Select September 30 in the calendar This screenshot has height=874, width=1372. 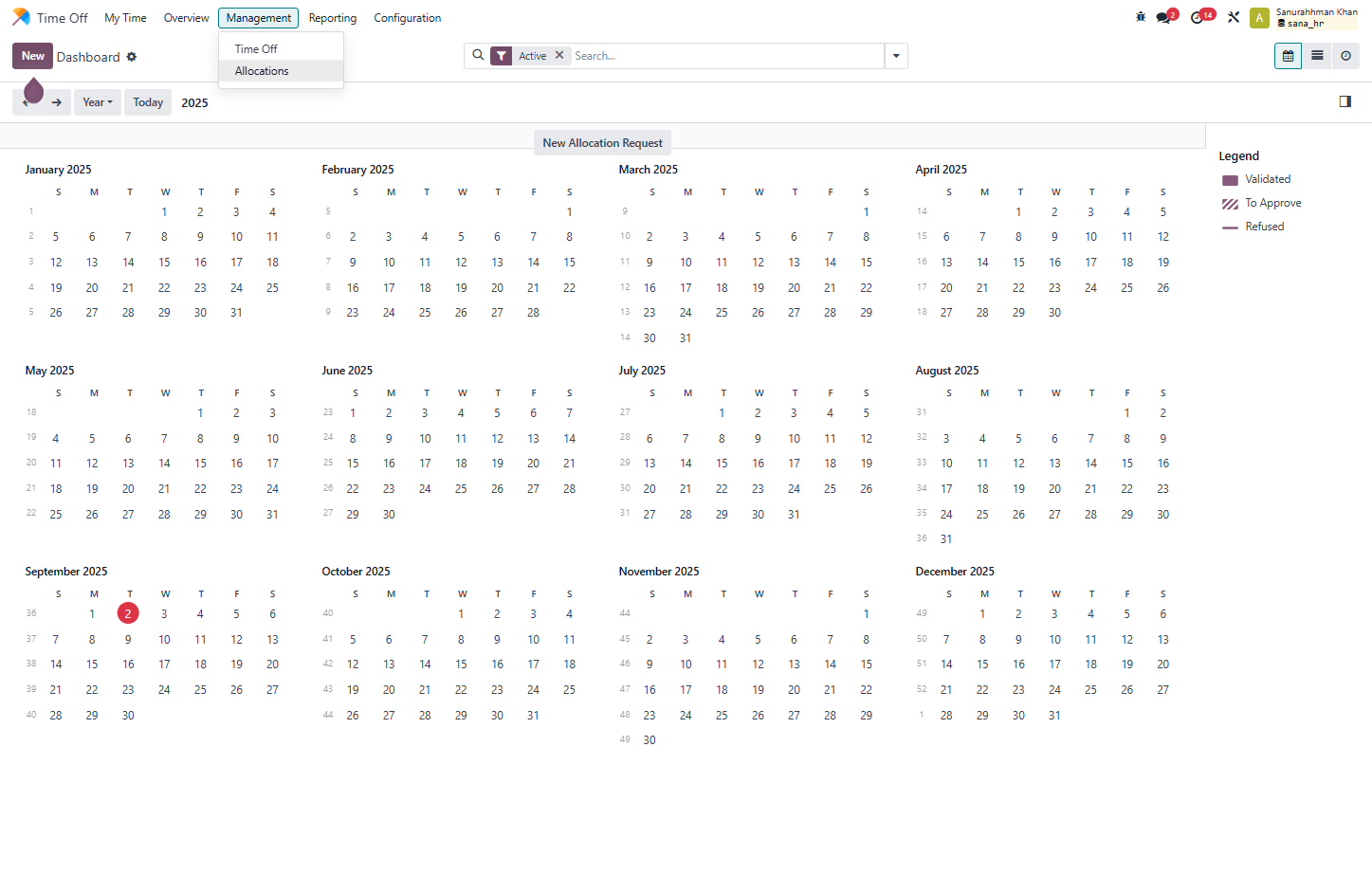[x=128, y=716]
